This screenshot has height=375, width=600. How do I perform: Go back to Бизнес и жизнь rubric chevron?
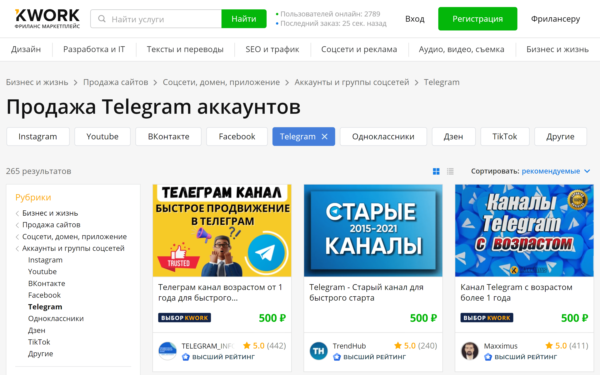click(17, 214)
